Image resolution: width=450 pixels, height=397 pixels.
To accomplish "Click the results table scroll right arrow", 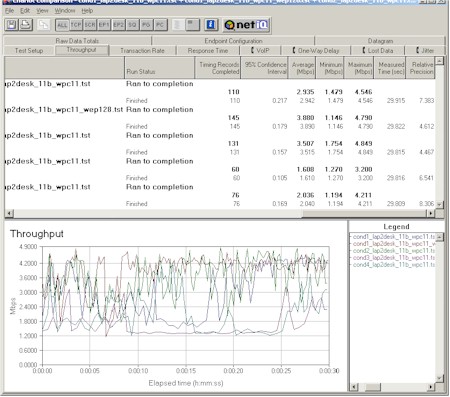I will [x=431, y=213].
